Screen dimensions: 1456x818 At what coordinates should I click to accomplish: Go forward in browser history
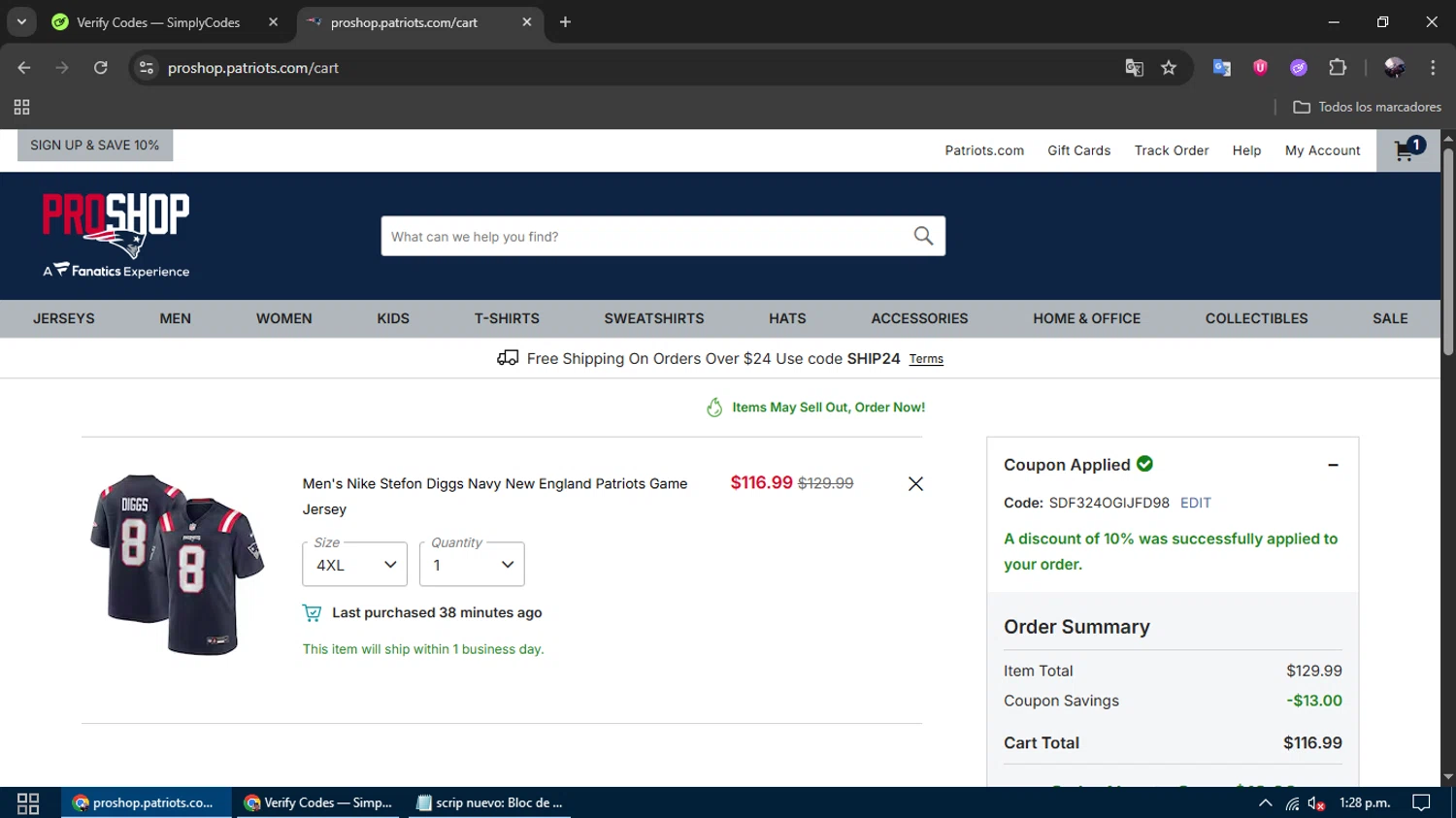point(62,68)
